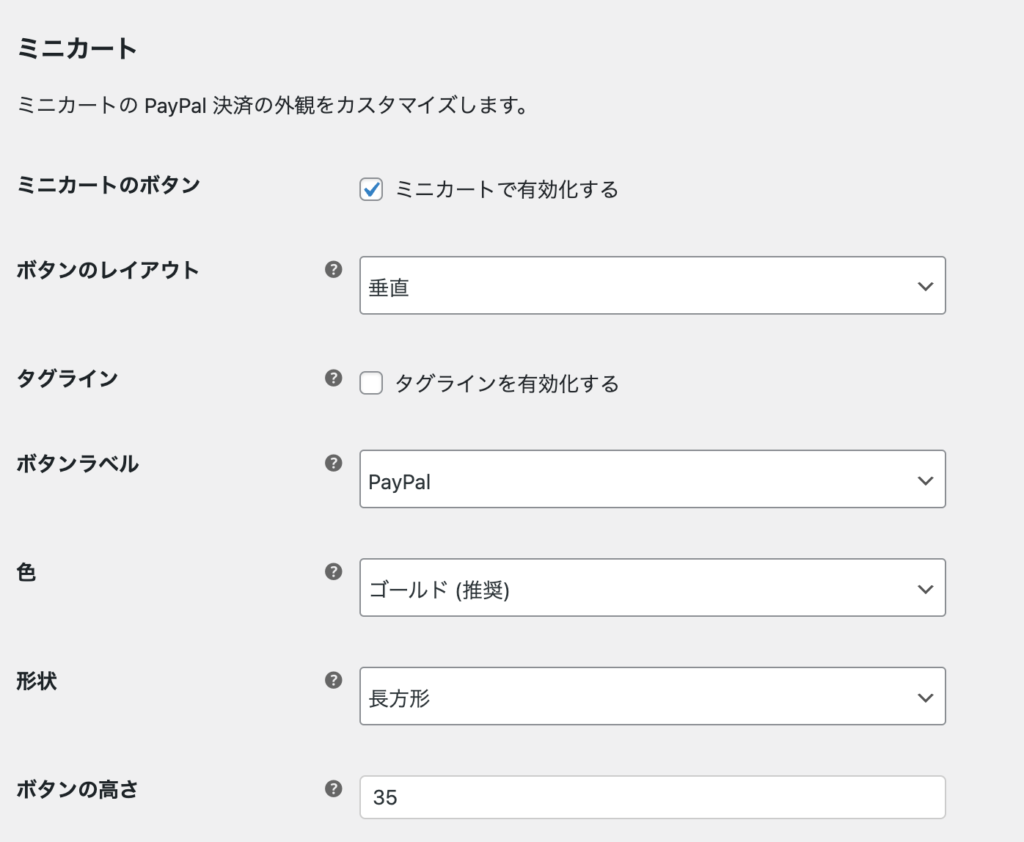Viewport: 1024px width, 842px height.
Task: Open the 色 dropdown showing ゴールド (推奨)
Action: (x=652, y=587)
